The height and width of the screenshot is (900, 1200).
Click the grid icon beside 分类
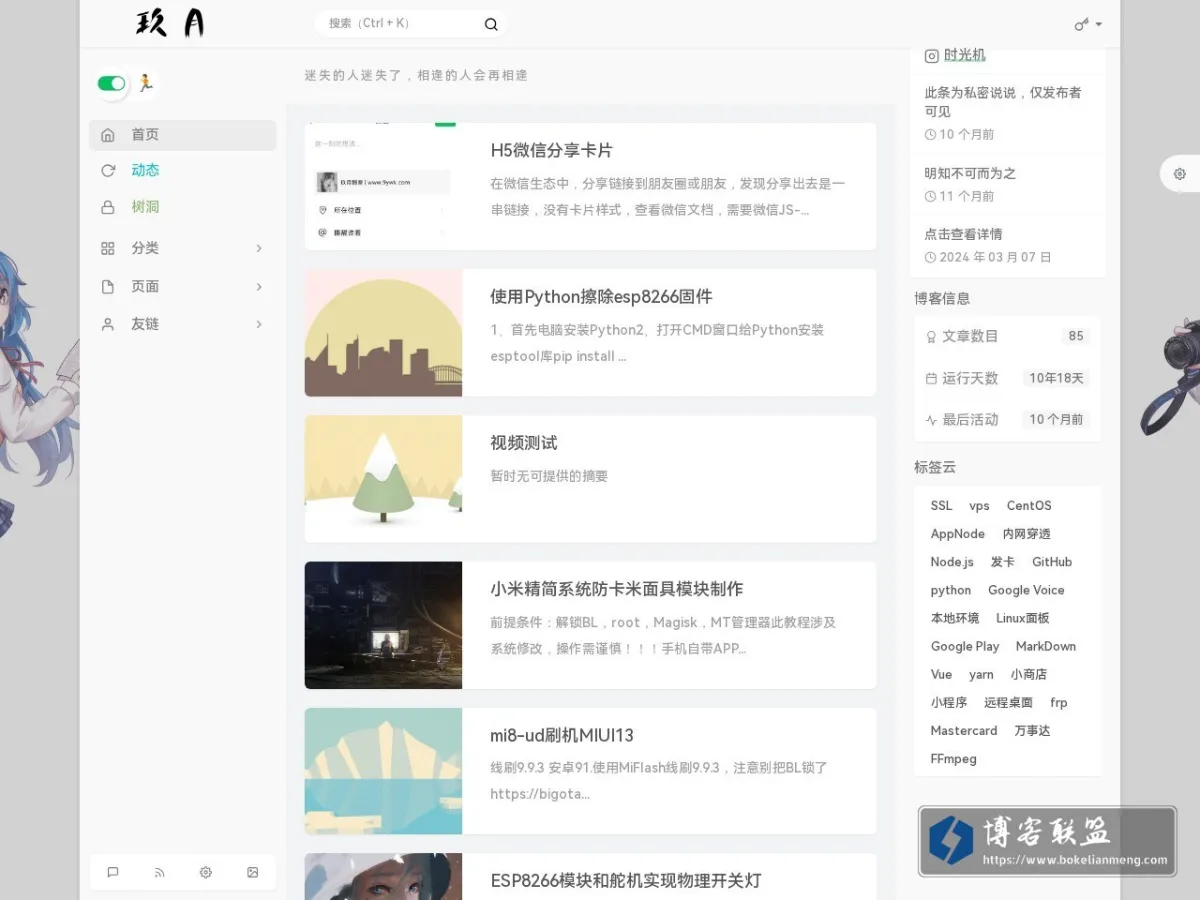[x=108, y=248]
